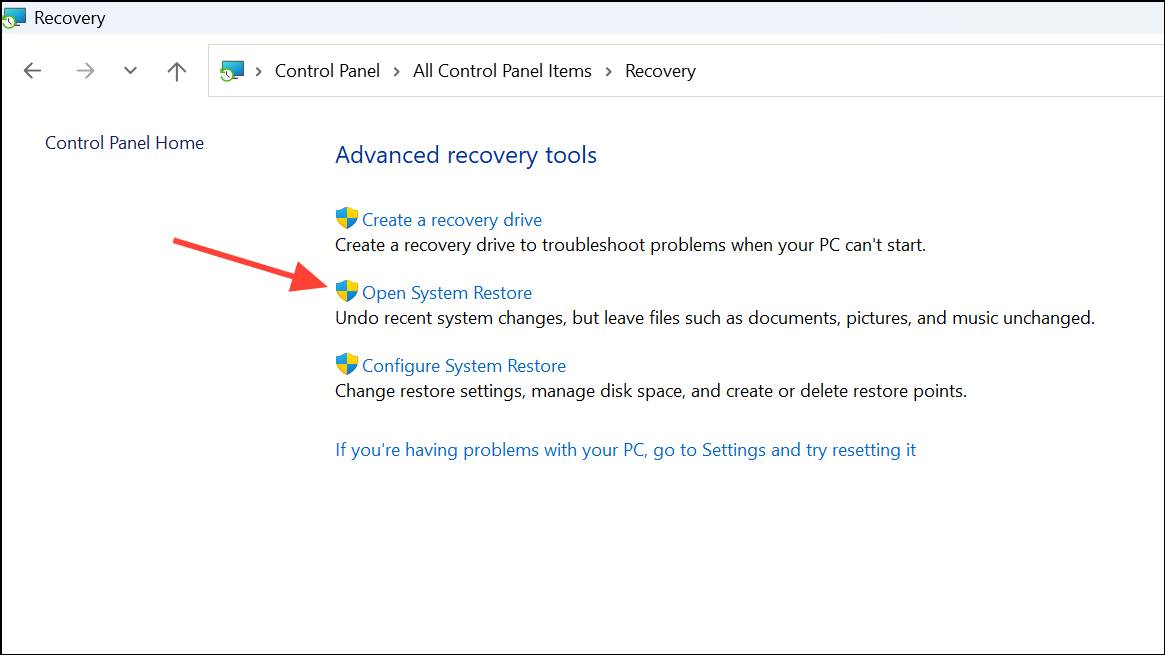Image resolution: width=1165 pixels, height=655 pixels.
Task: Click the Recovery icon in the address bar
Action: 231,70
